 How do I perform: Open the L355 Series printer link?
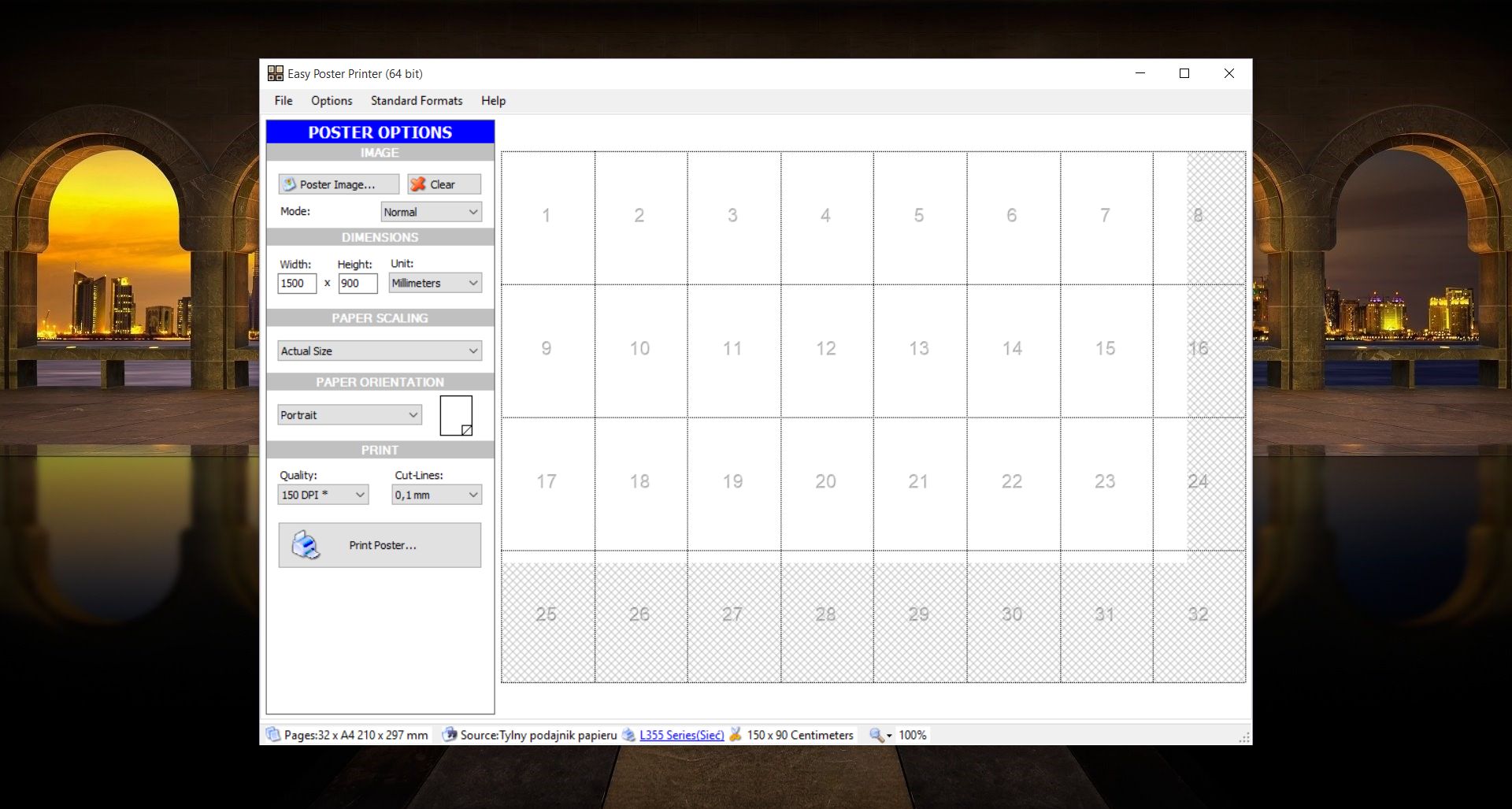pos(680,734)
